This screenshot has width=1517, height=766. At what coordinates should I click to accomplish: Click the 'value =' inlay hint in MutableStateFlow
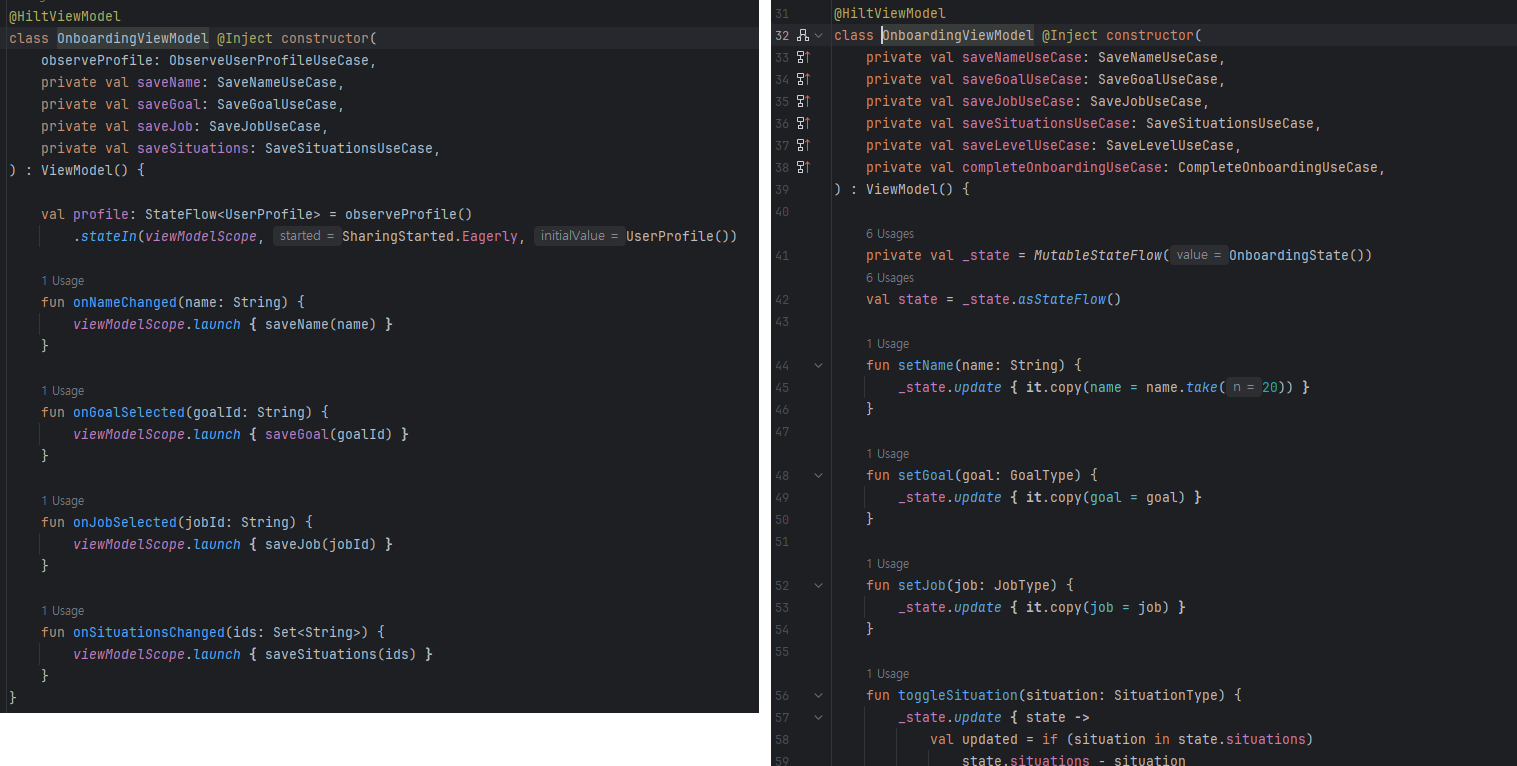(x=1197, y=255)
